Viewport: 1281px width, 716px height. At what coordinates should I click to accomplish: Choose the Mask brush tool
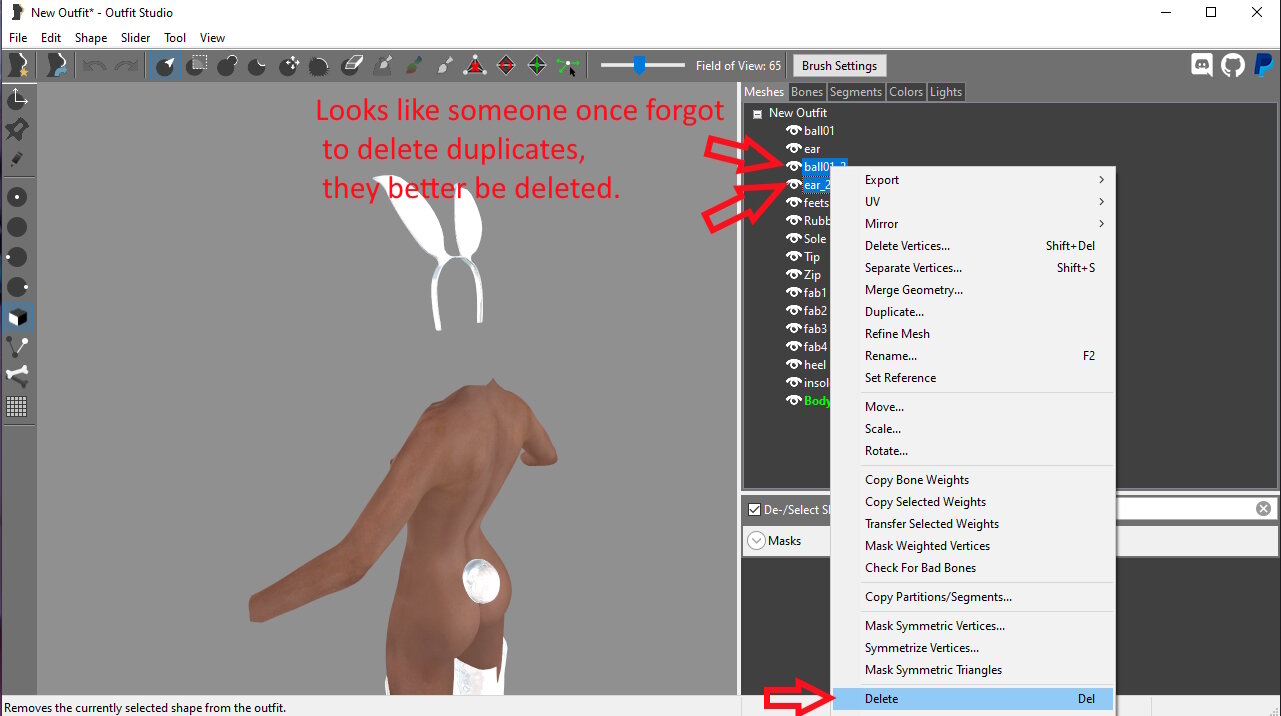pos(197,66)
